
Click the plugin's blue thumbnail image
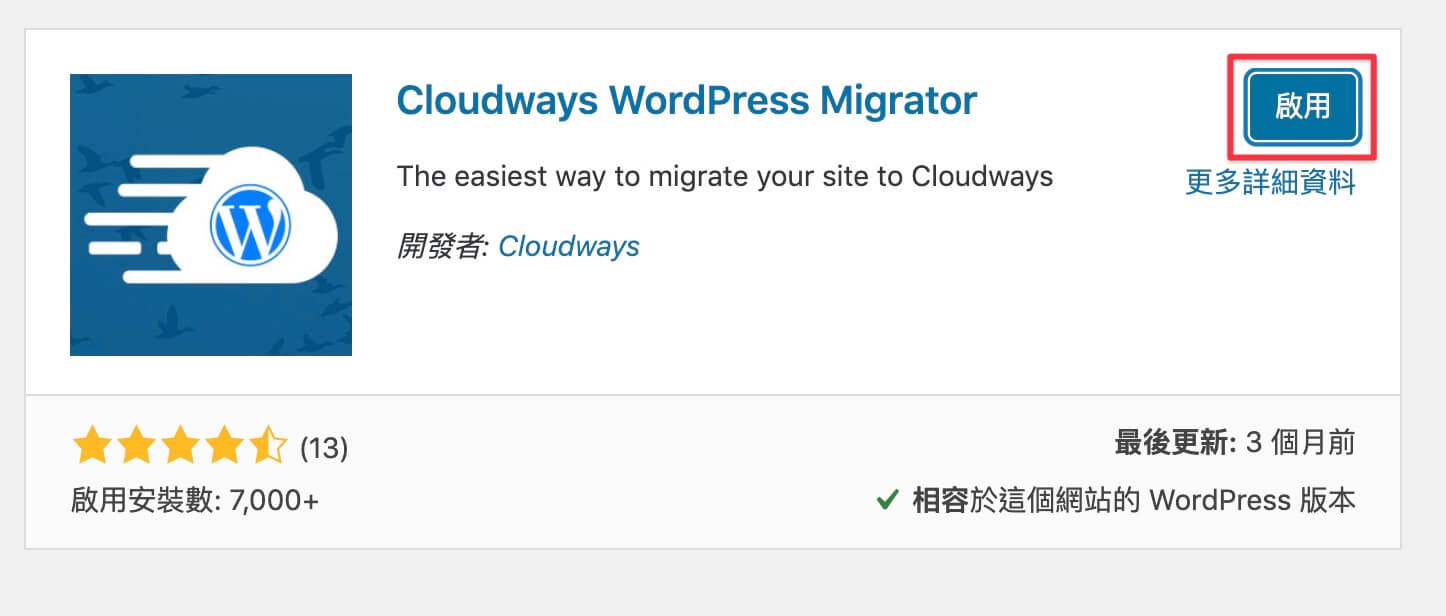[211, 215]
